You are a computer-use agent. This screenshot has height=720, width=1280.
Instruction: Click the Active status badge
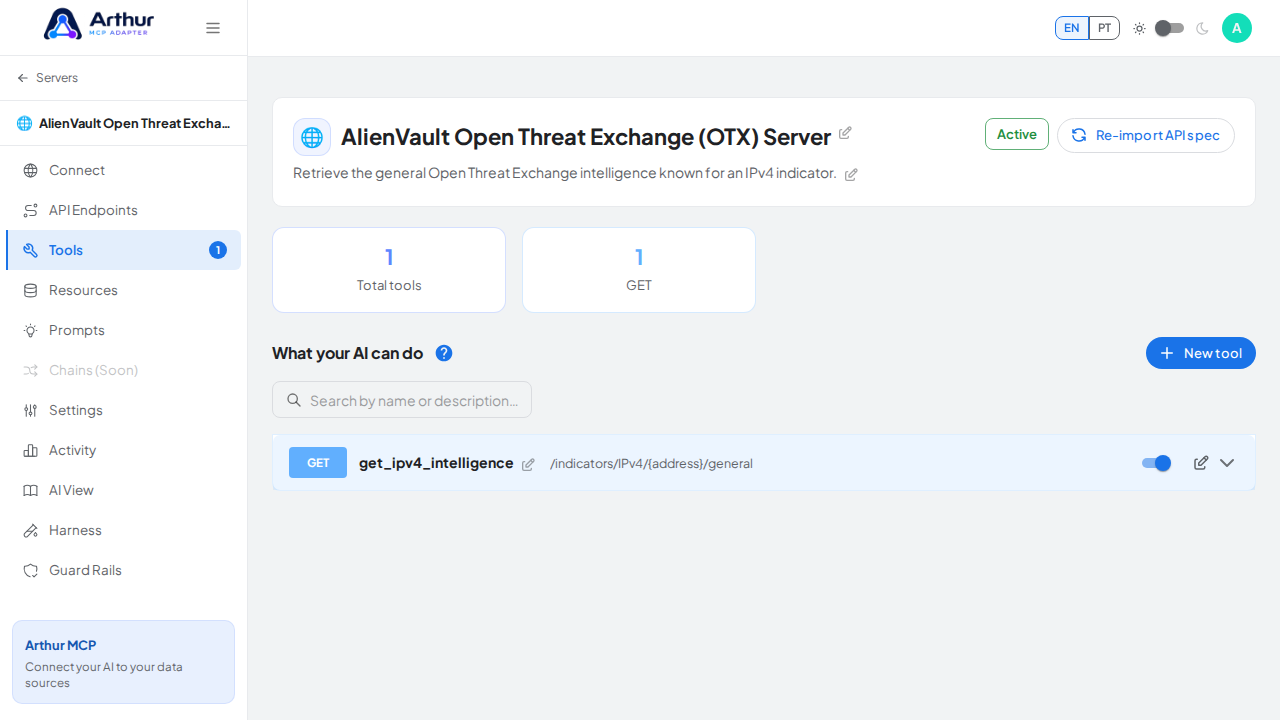coord(1017,134)
